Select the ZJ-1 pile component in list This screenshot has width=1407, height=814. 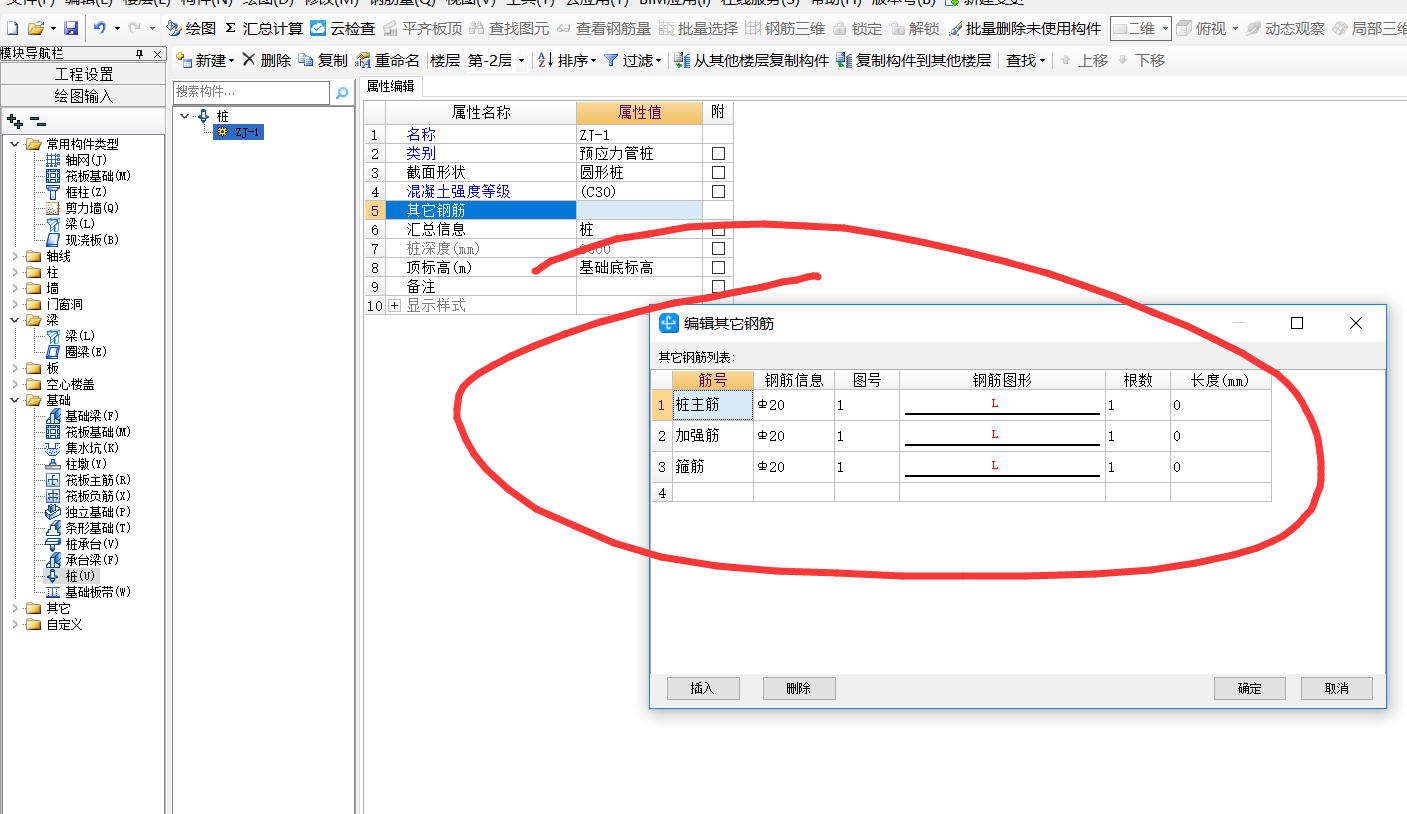click(239, 132)
